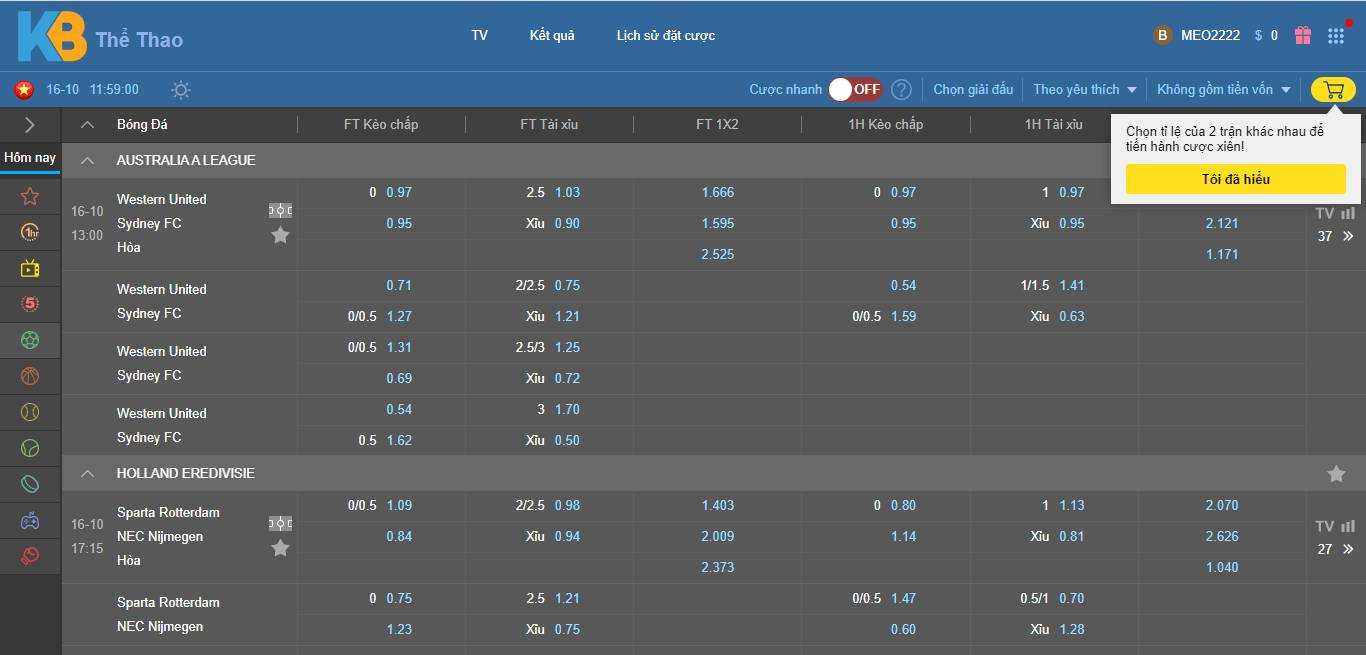
Task: Open the esports gamepad sidebar icon
Action: pyautogui.click(x=30, y=520)
